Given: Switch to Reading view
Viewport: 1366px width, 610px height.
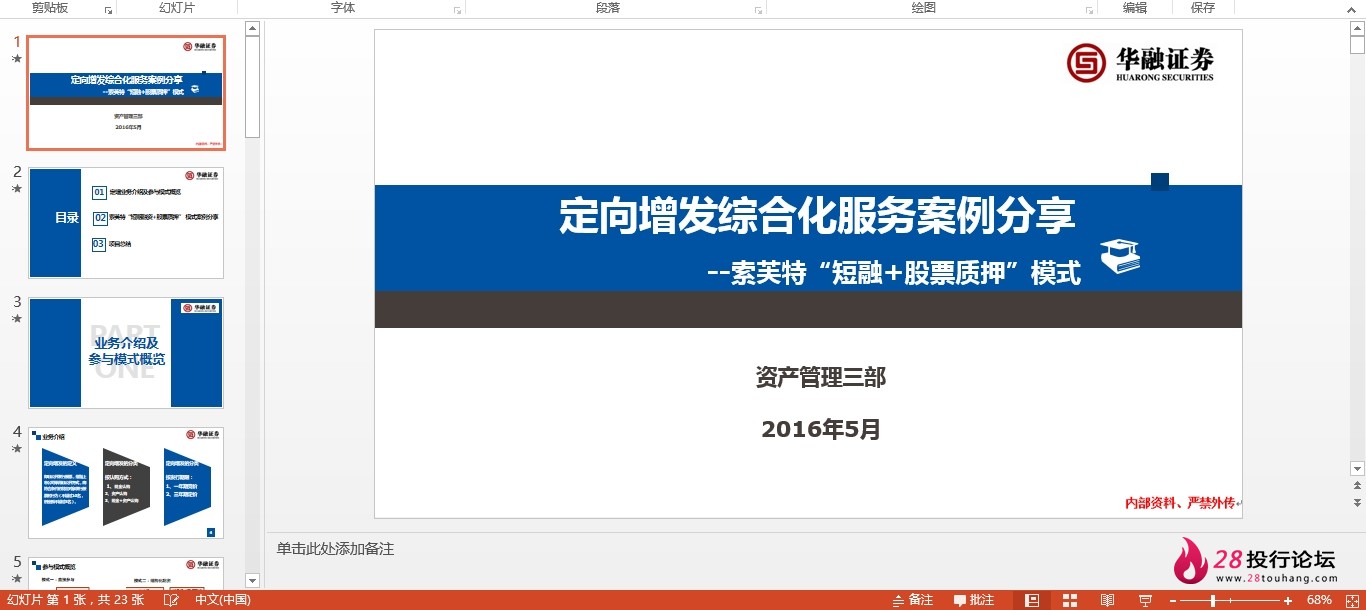Looking at the screenshot, I should tap(1107, 600).
